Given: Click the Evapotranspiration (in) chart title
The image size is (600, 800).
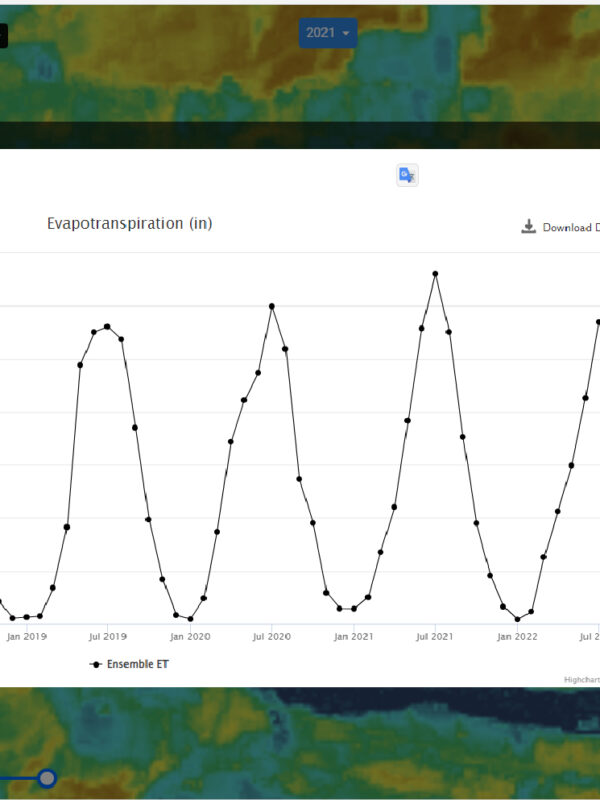Looking at the screenshot, I should pos(129,223).
